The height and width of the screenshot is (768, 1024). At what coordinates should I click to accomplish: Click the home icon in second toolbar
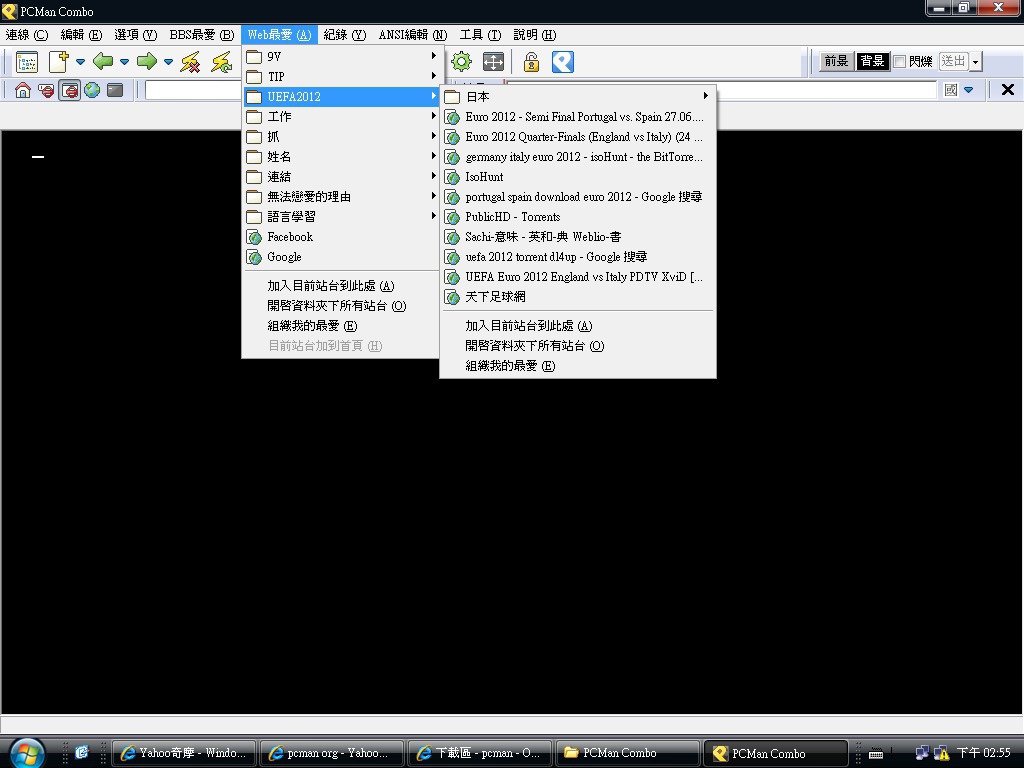(23, 90)
